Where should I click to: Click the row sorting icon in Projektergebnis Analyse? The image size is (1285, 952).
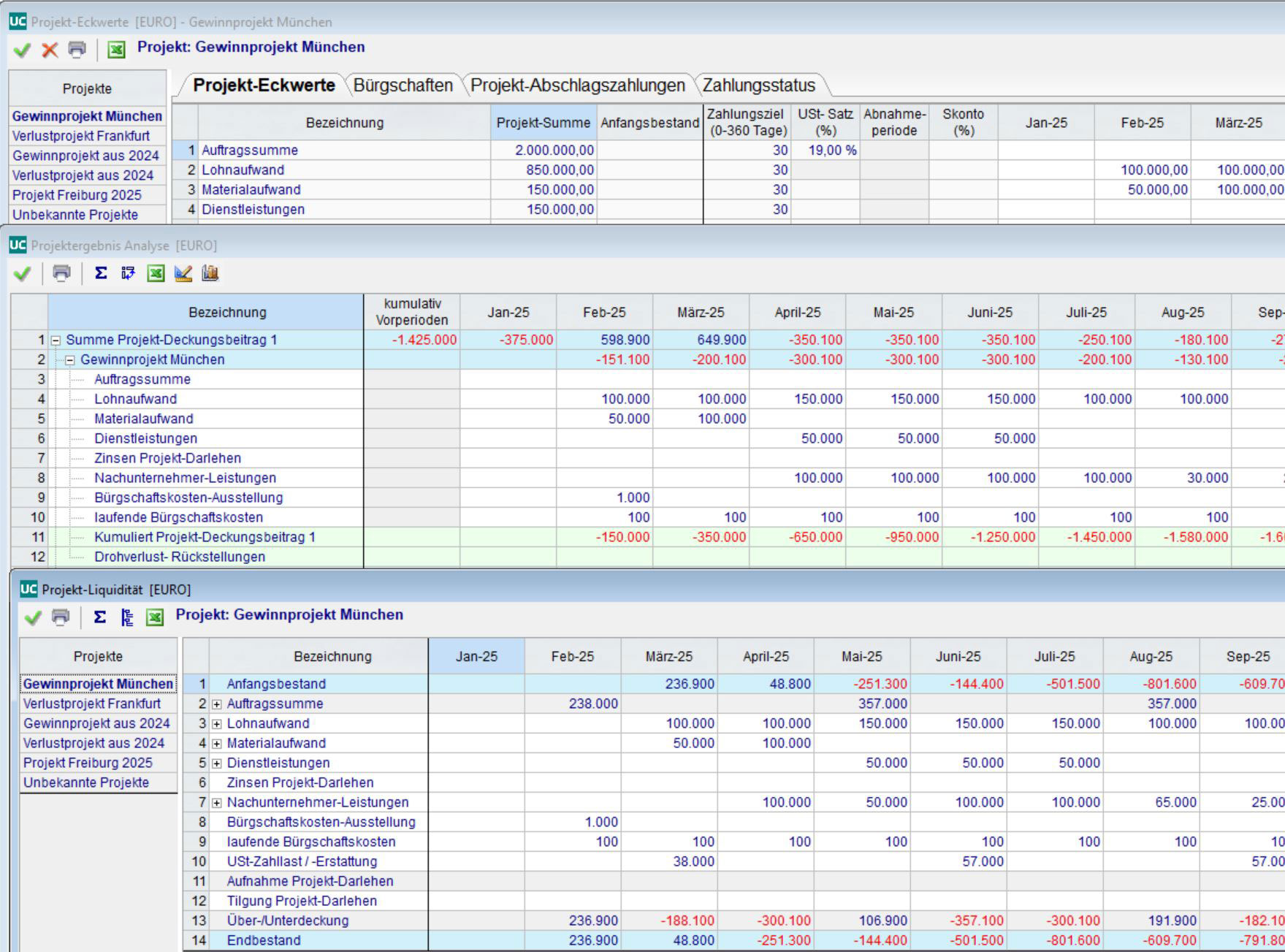tap(128, 273)
